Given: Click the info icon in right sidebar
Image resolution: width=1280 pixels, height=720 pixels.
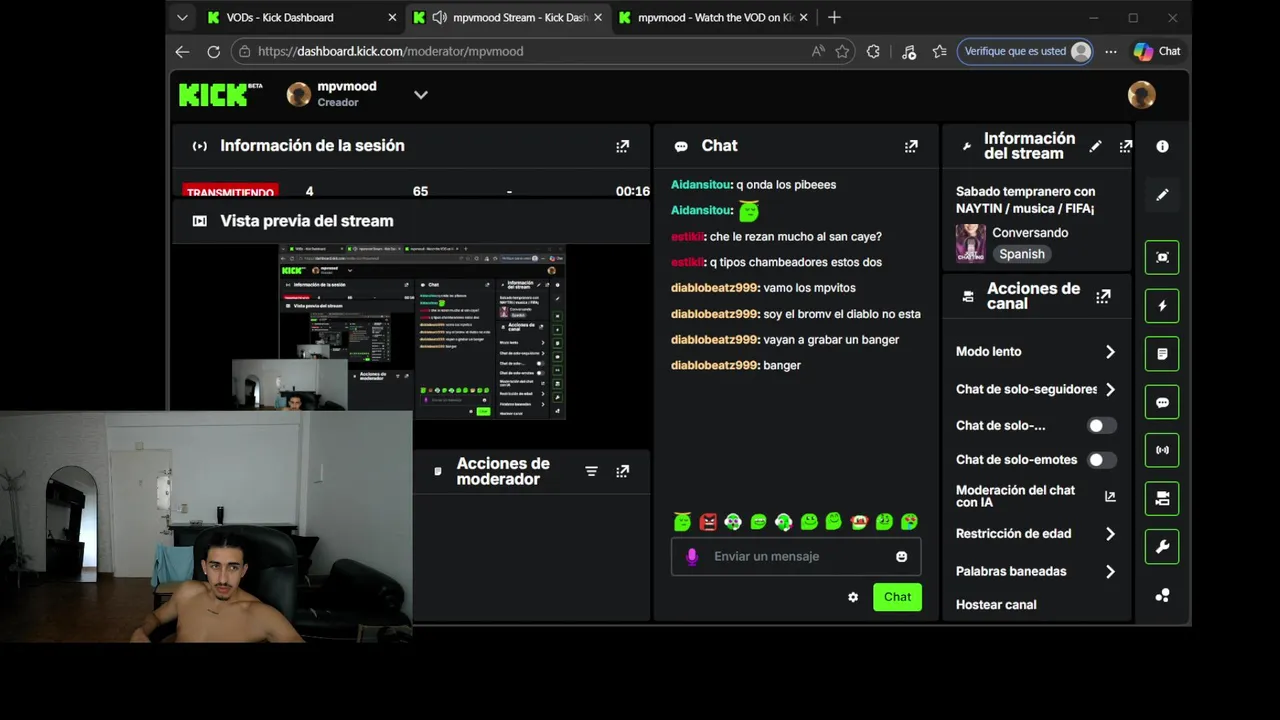Looking at the screenshot, I should pos(1162,146).
